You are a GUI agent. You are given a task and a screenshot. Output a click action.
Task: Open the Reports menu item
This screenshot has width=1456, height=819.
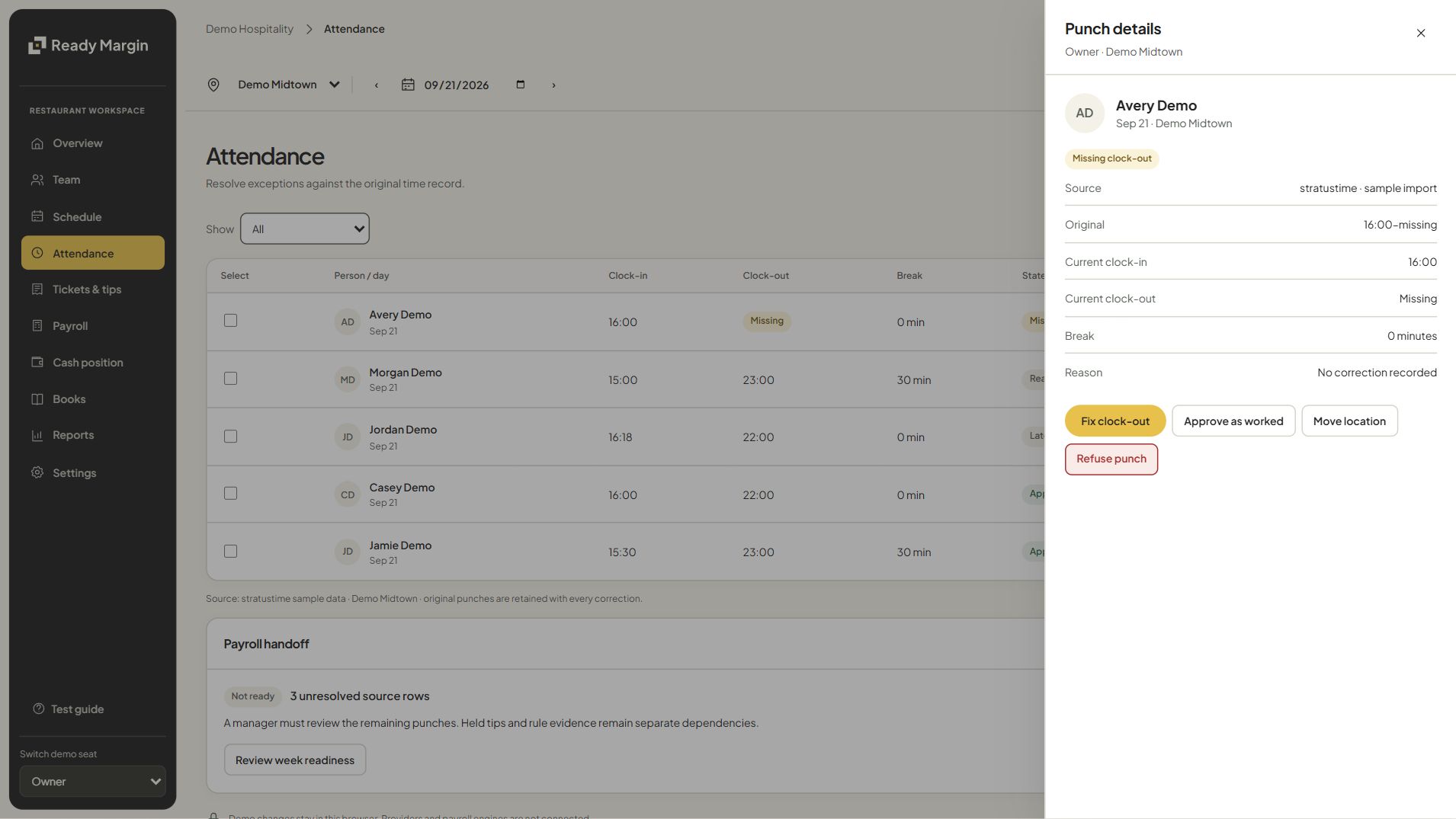tap(92, 435)
